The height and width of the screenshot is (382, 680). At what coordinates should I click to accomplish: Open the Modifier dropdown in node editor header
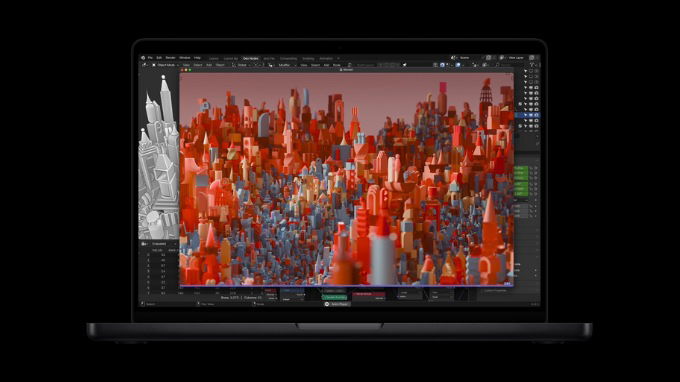point(284,65)
